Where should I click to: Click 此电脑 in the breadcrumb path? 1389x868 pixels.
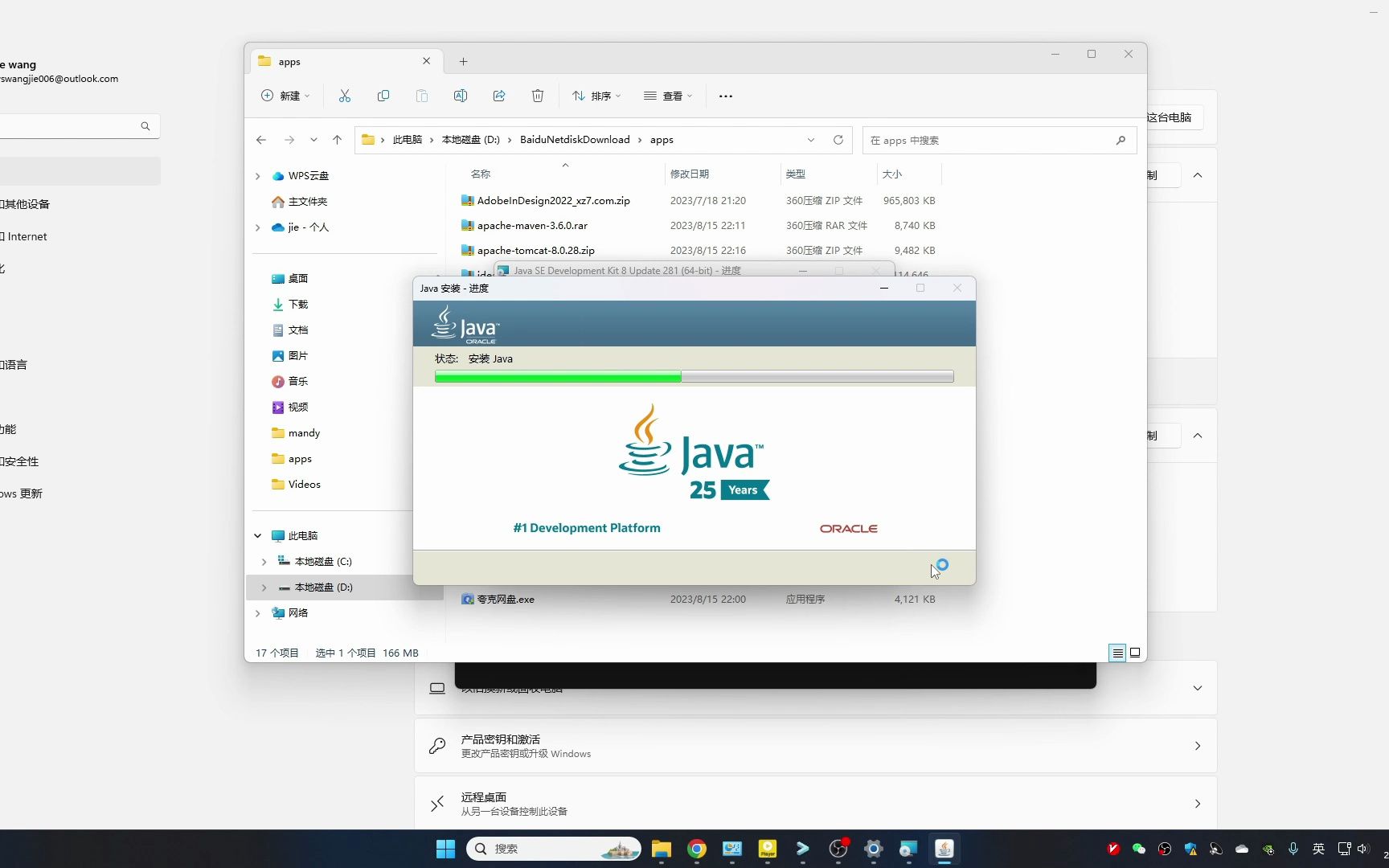click(407, 140)
